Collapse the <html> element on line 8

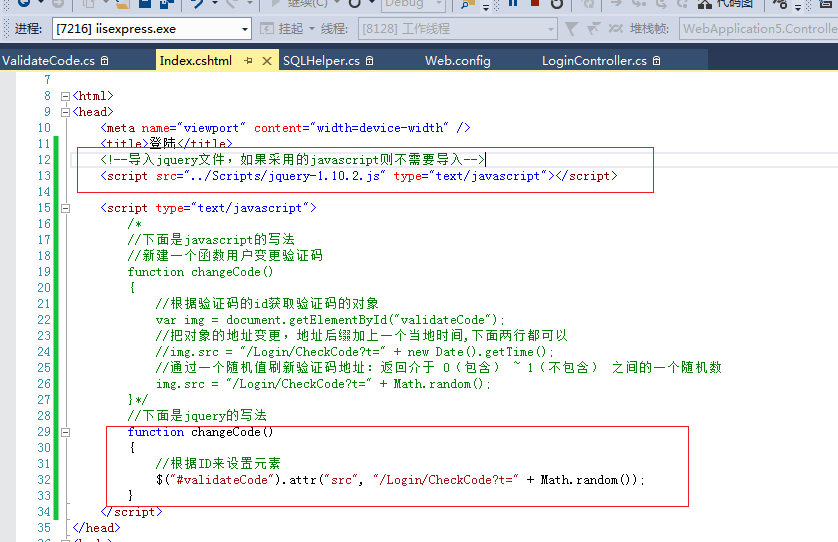(65, 97)
